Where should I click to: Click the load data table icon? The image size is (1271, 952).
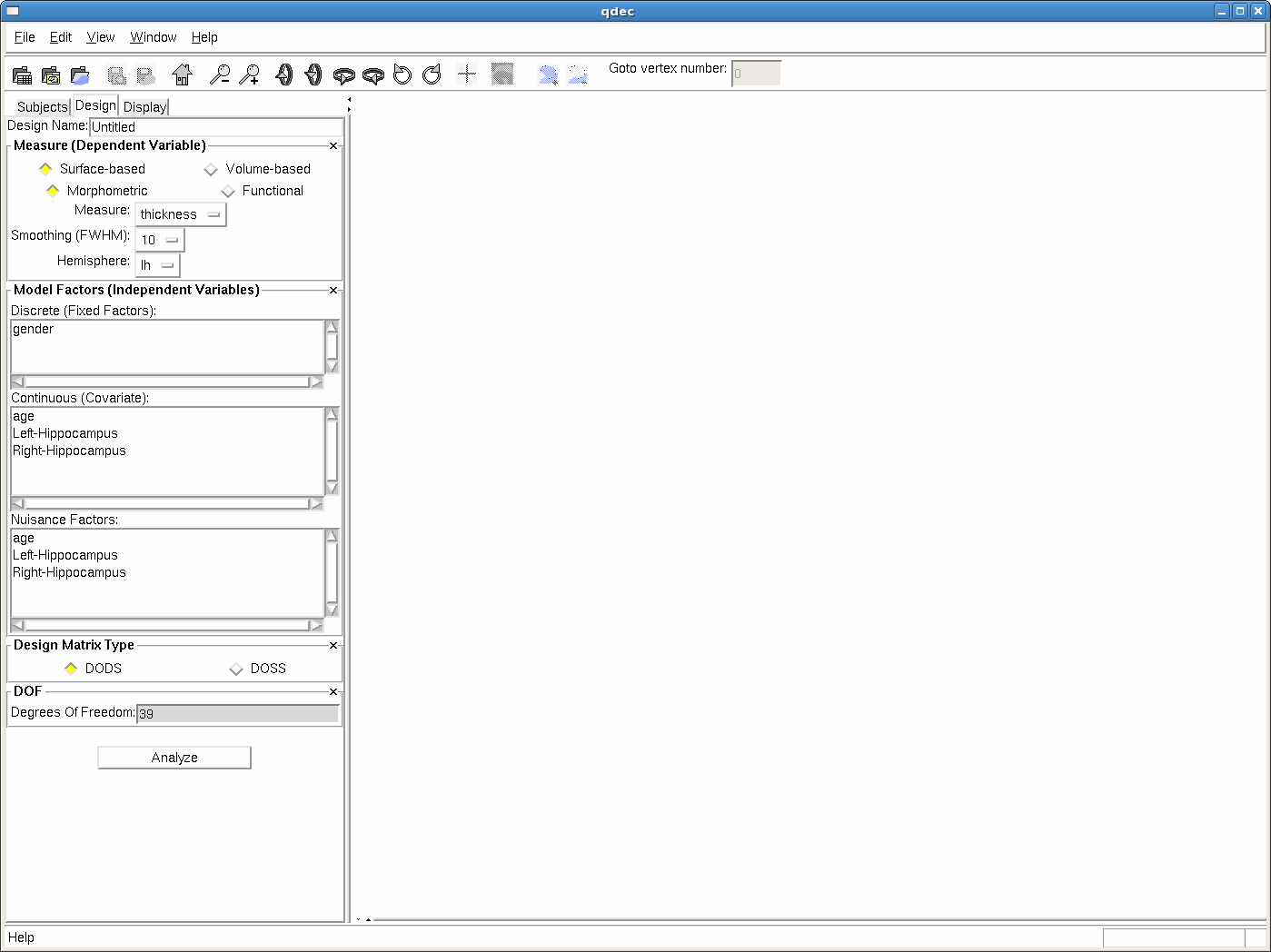pos(22,75)
